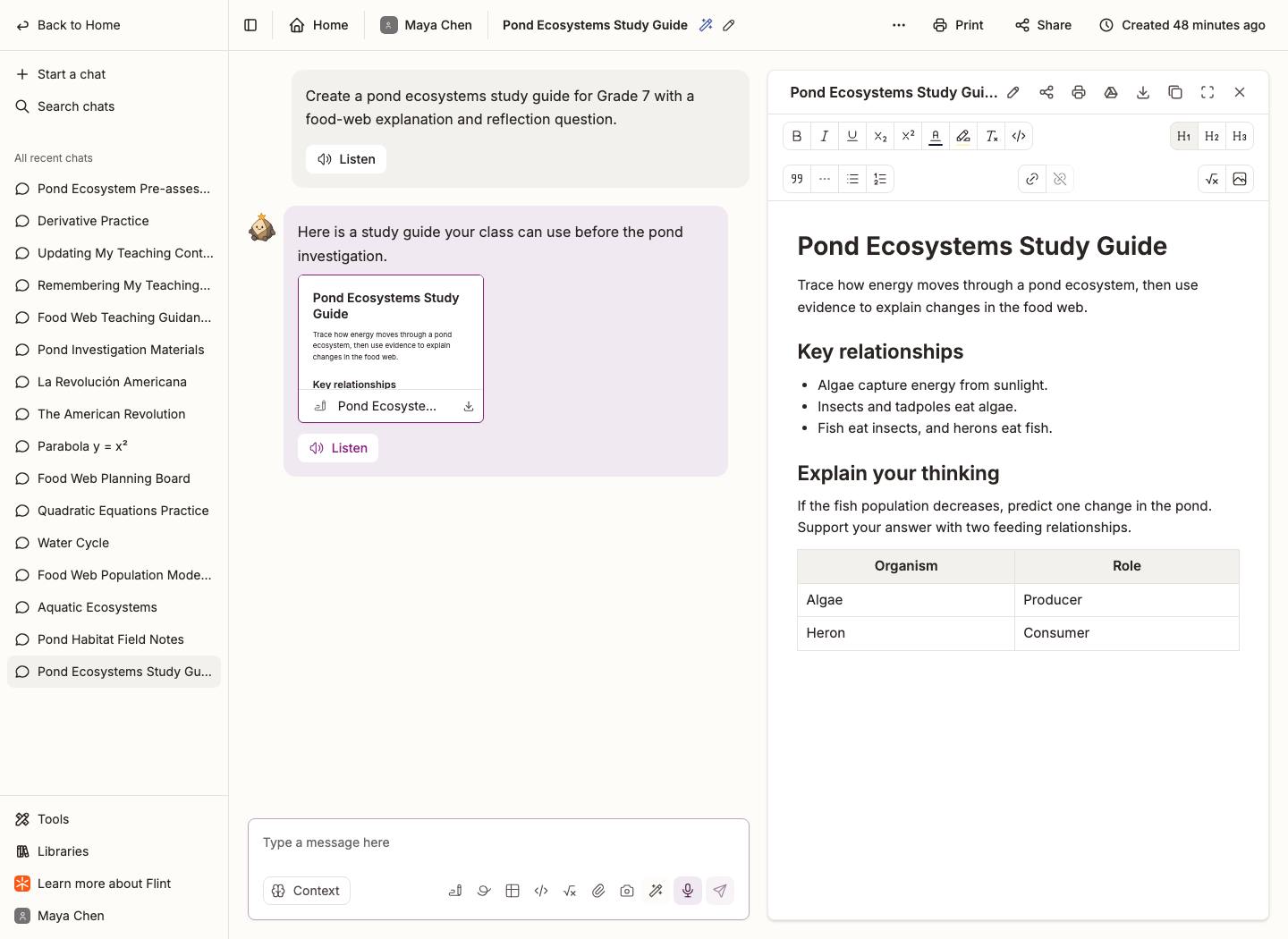Toggle bold formatting in the editor
Viewport: 1288px width, 939px height.
(x=797, y=136)
